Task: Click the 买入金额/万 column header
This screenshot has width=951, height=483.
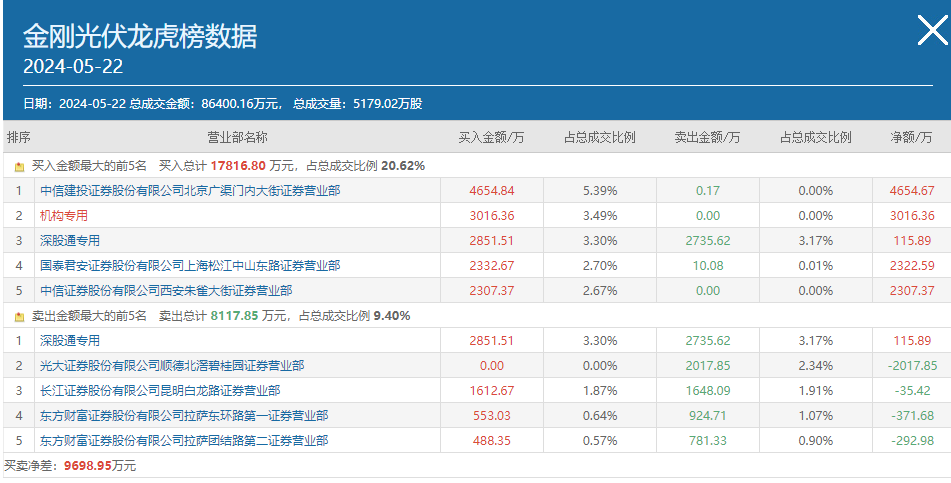Action: [x=491, y=138]
